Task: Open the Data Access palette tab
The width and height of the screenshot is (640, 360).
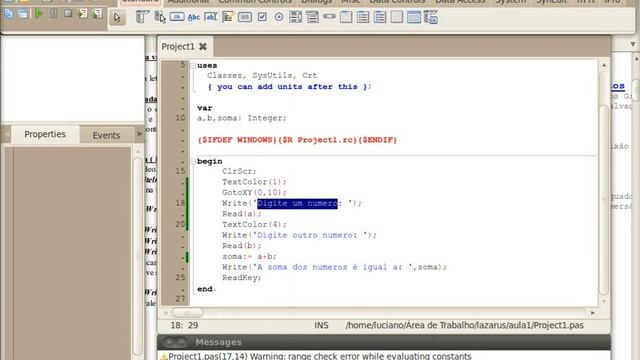Action: (460, 2)
